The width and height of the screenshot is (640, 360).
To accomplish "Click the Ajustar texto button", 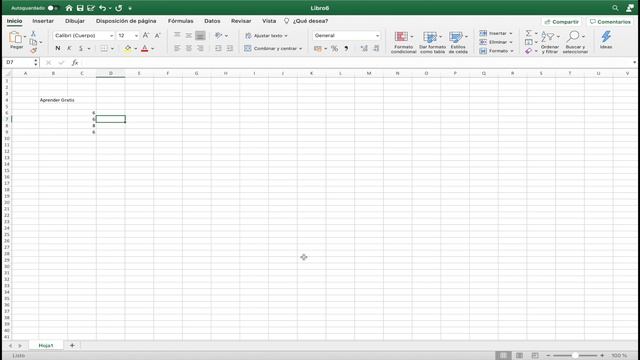I will coord(266,36).
